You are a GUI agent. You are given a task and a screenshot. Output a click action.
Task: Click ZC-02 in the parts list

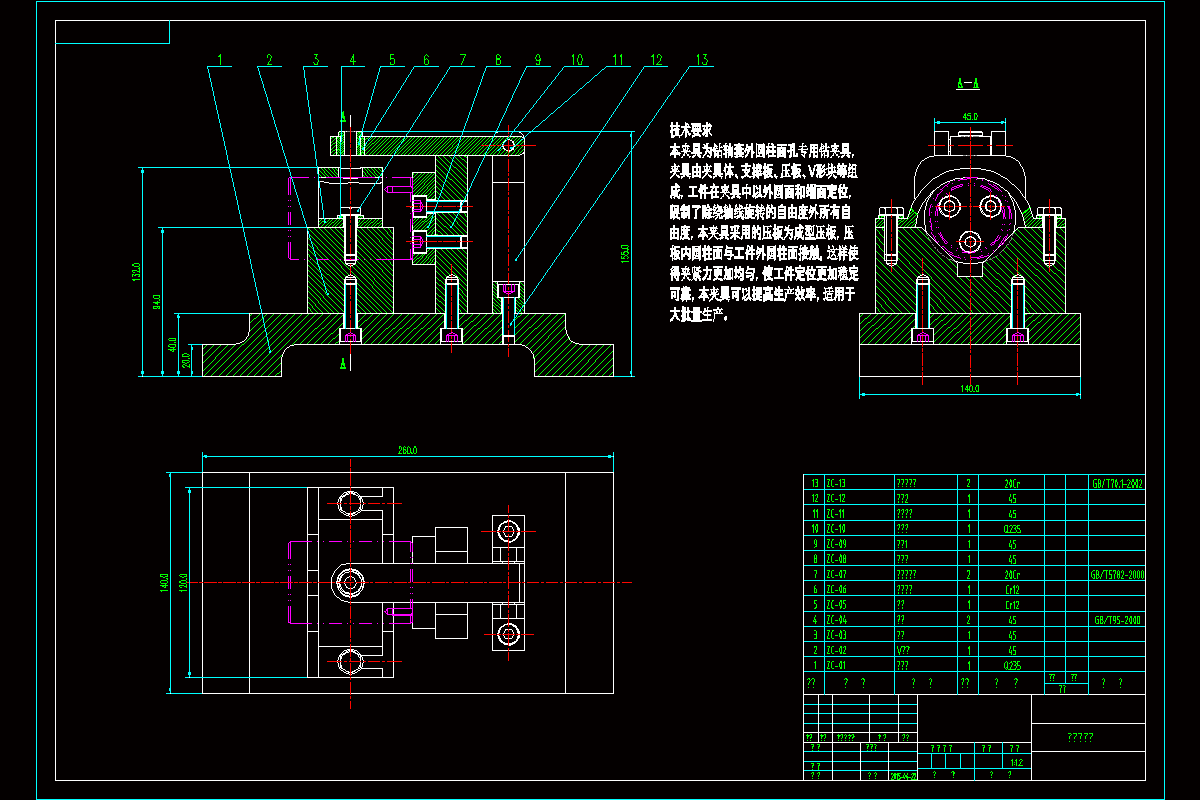point(836,650)
